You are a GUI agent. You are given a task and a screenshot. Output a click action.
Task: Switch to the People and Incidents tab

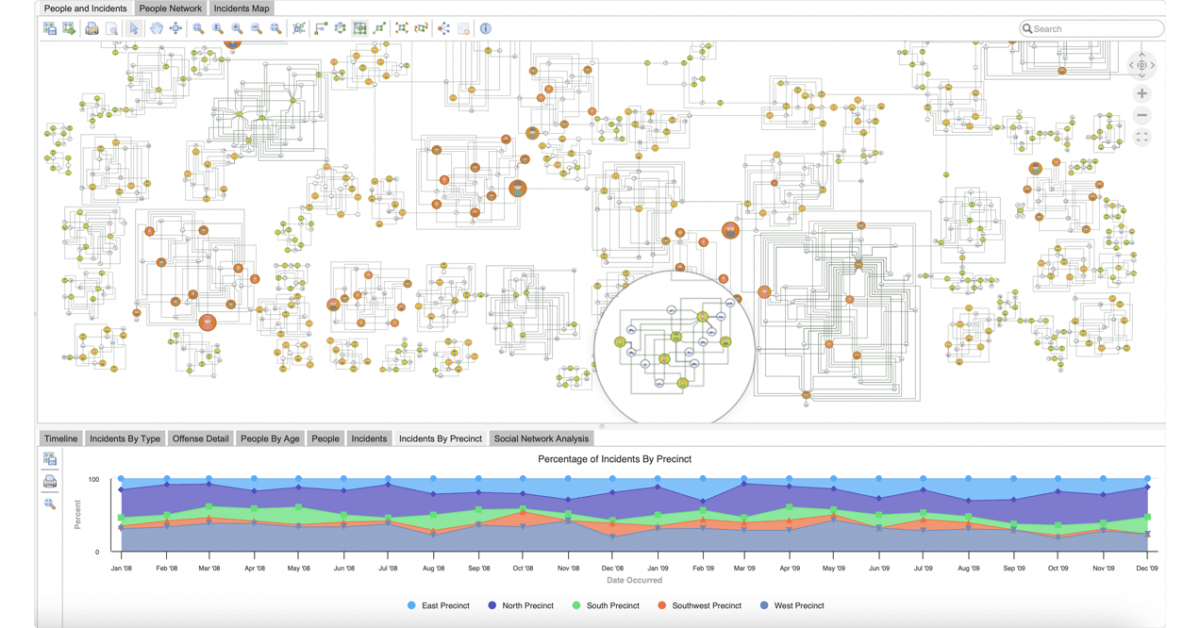[x=85, y=8]
